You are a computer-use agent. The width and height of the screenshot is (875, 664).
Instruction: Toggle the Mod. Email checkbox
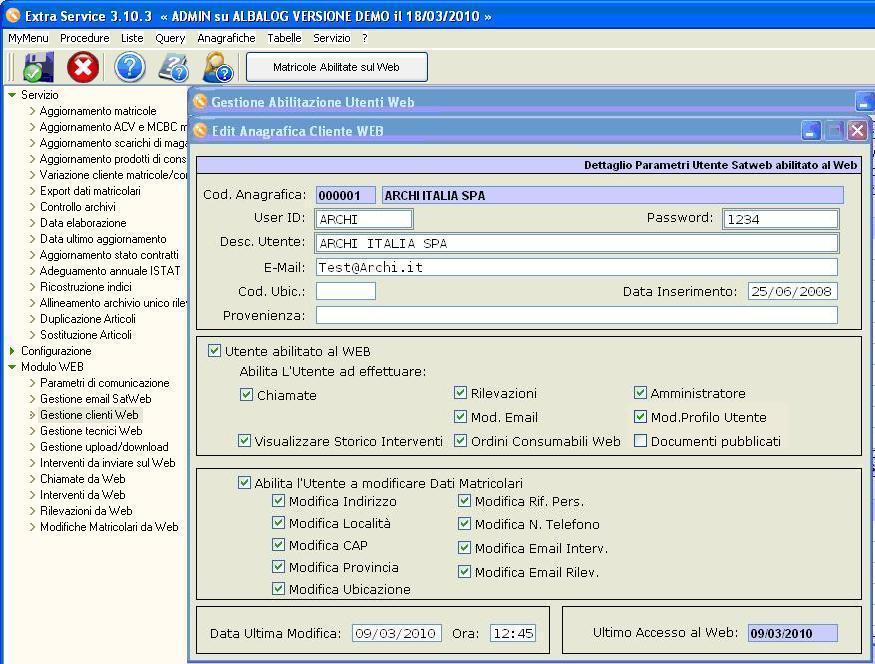460,417
